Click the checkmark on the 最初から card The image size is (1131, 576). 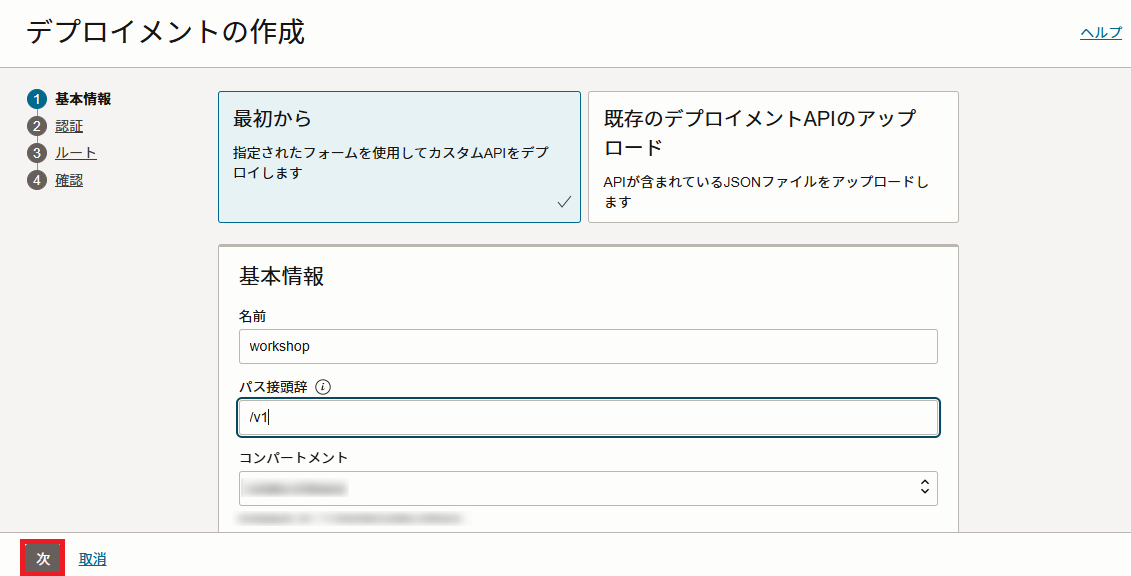[x=564, y=202]
